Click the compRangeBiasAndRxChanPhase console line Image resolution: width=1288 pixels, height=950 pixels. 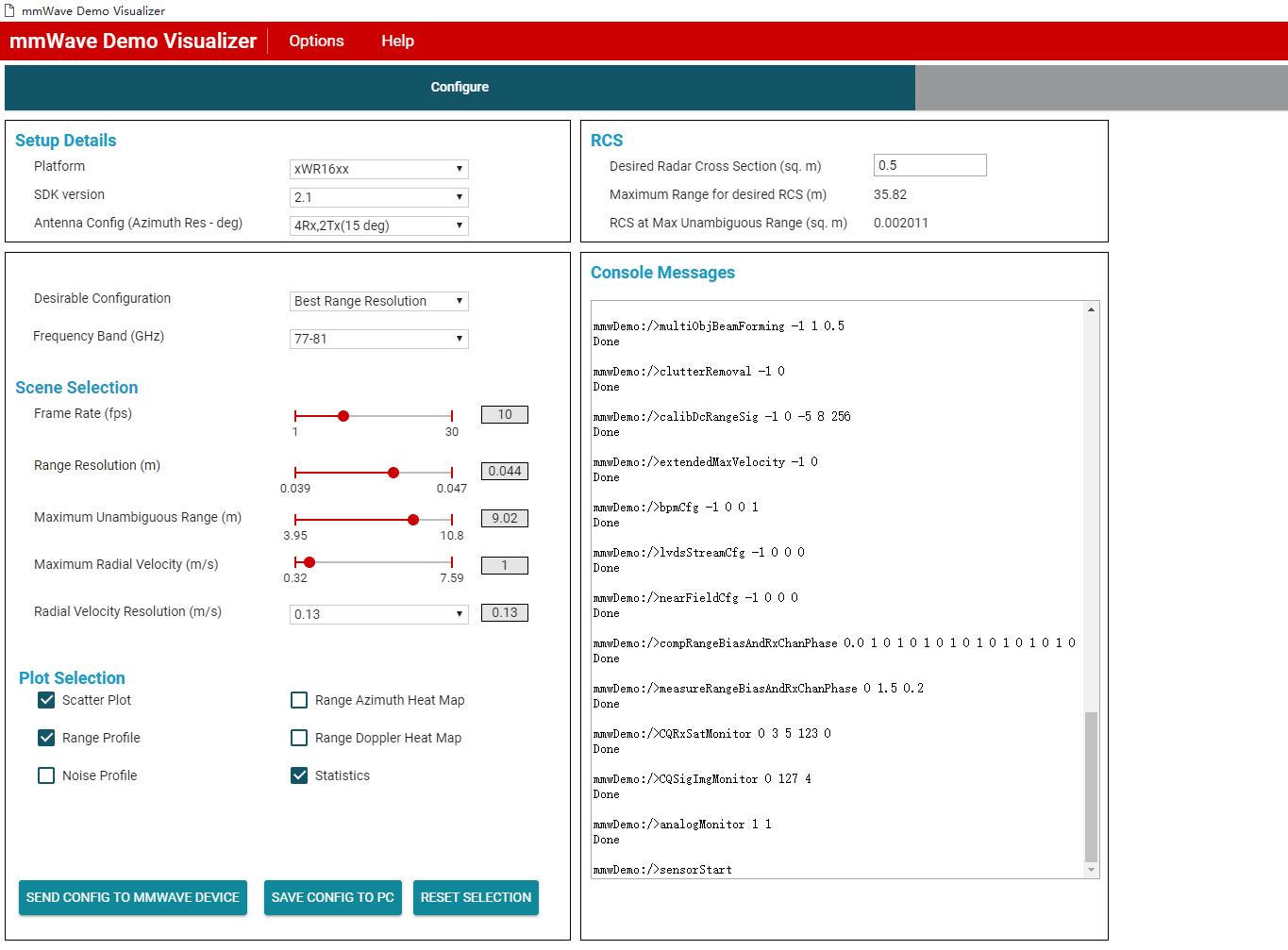click(834, 643)
